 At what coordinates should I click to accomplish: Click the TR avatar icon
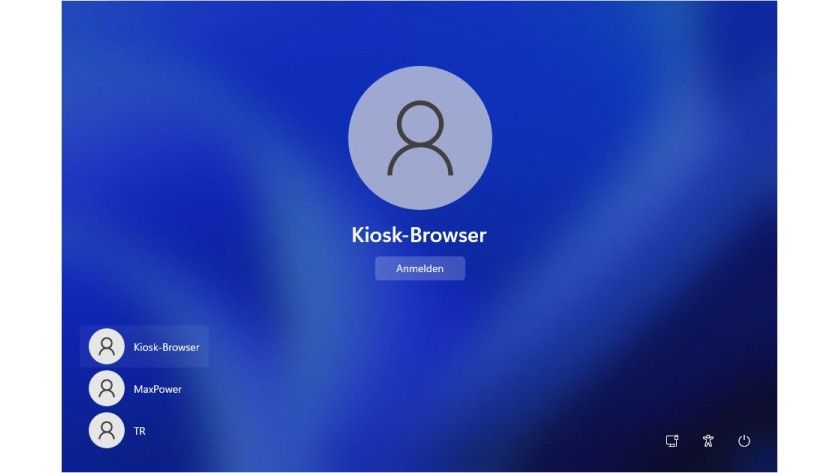(x=107, y=431)
